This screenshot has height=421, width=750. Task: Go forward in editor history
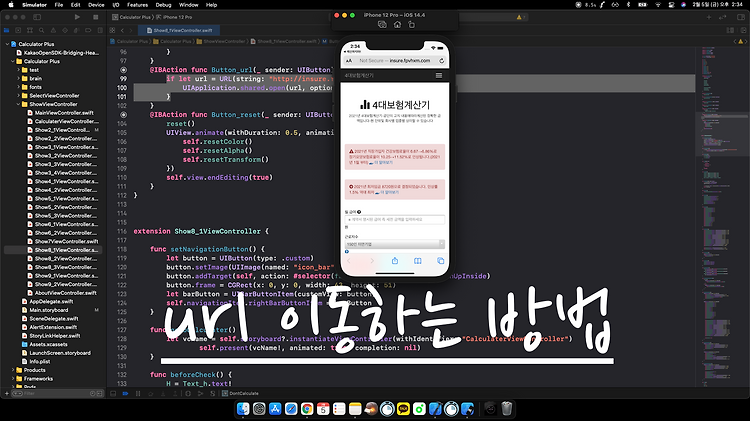click(x=131, y=30)
